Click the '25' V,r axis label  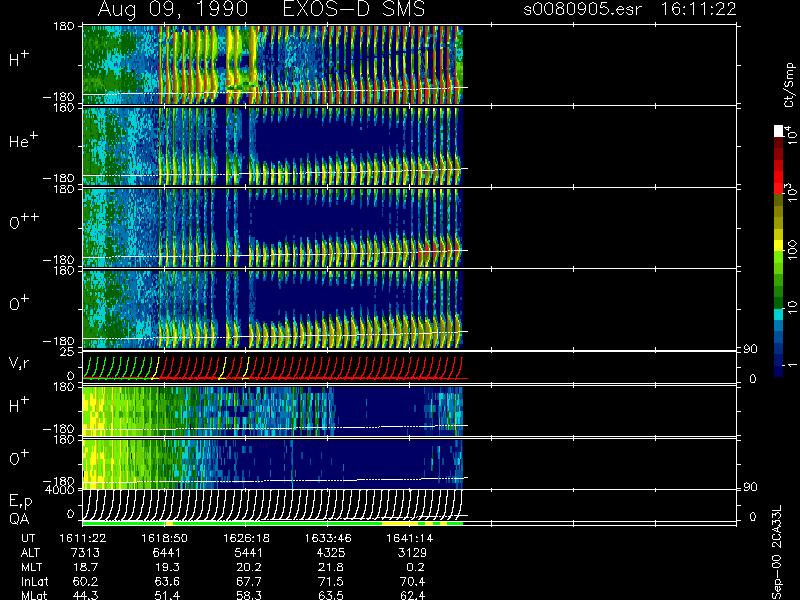coord(69,352)
